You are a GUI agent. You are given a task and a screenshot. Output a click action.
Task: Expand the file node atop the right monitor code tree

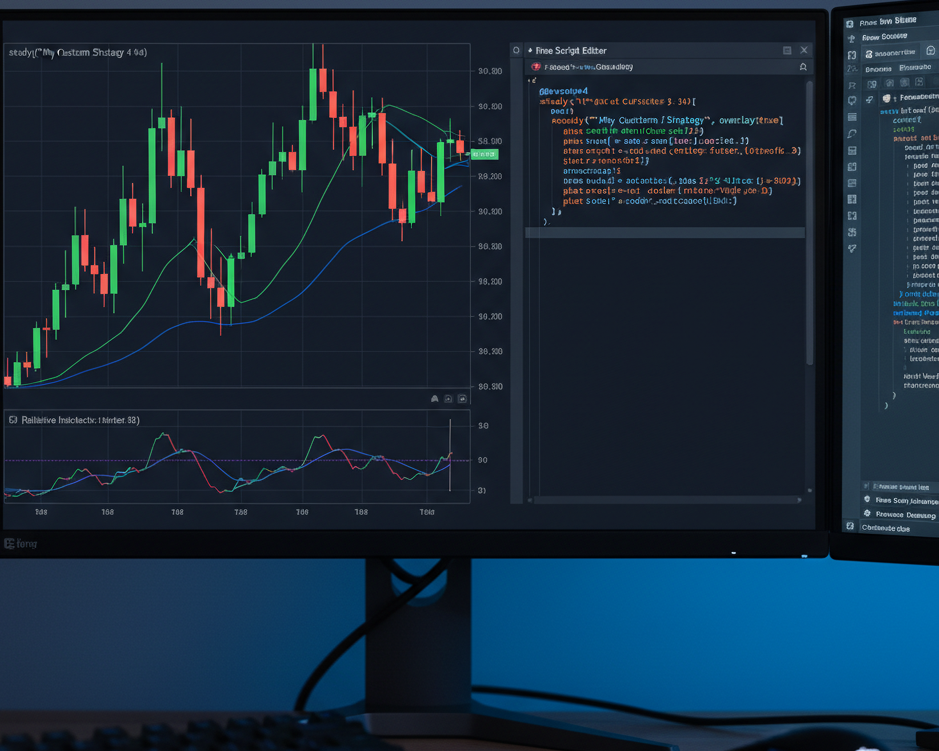point(887,98)
